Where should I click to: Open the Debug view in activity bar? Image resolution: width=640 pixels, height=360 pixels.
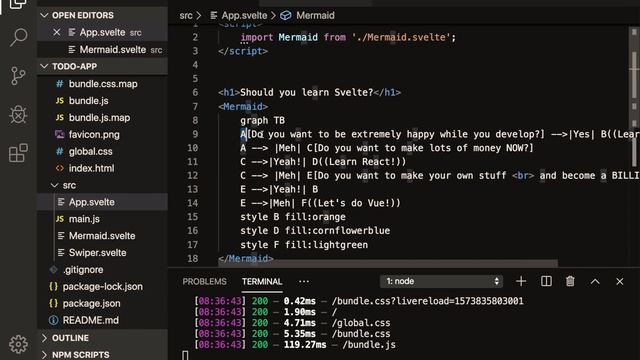click(x=18, y=114)
